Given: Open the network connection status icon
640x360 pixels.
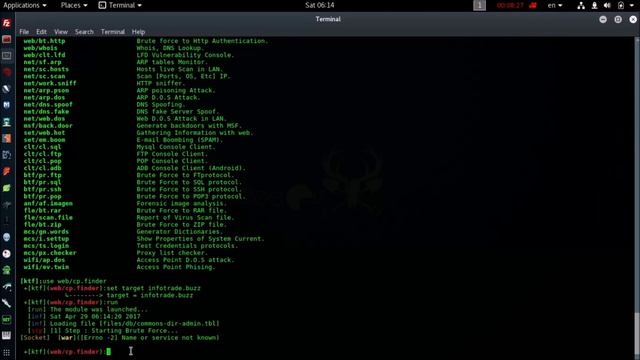Looking at the screenshot, I should pyautogui.click(x=581, y=5).
